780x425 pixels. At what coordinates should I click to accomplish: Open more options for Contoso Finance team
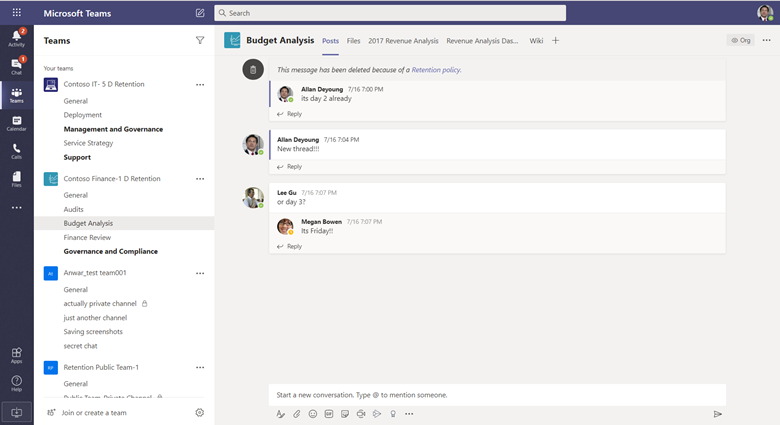(x=200, y=179)
